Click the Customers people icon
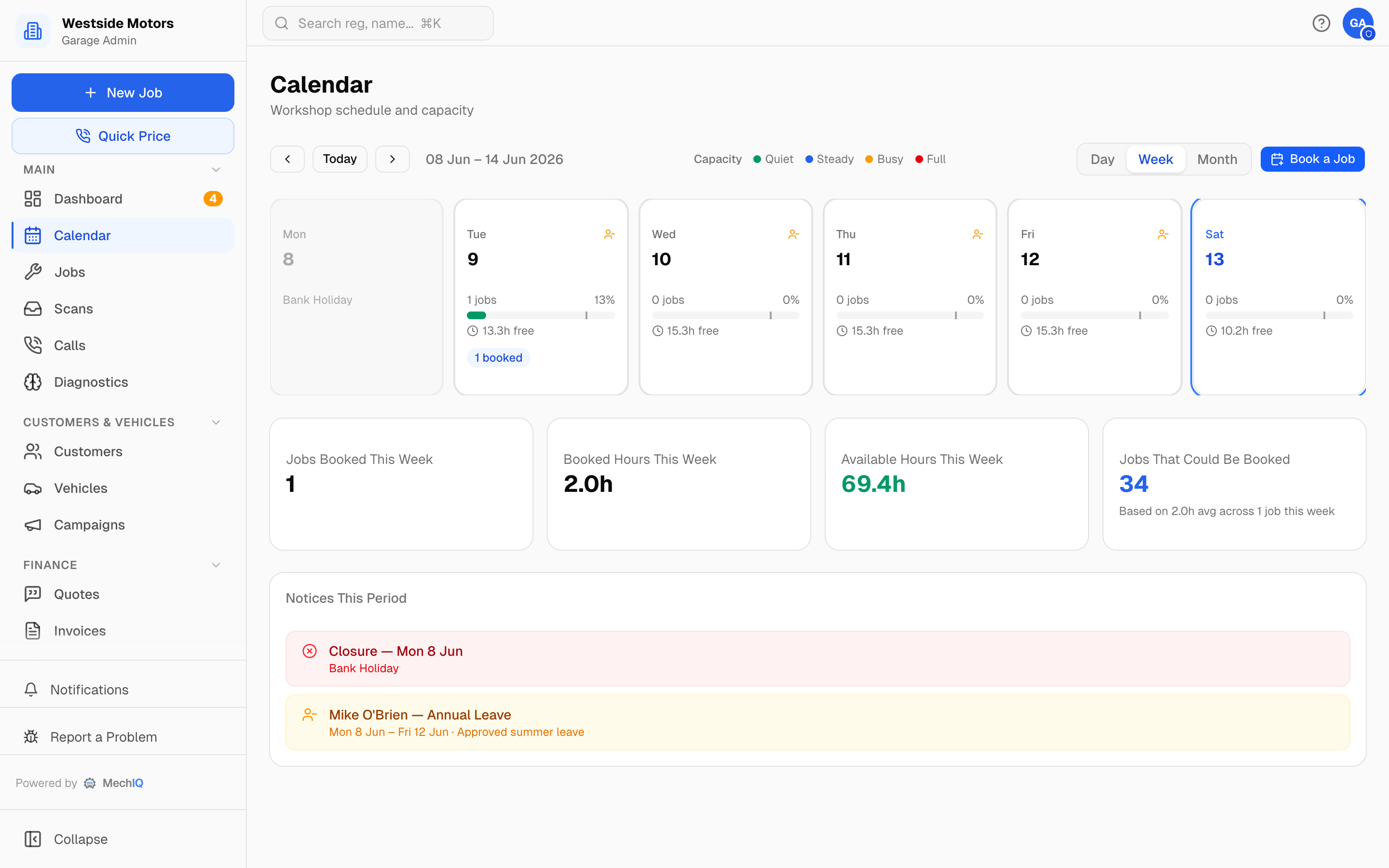The image size is (1389, 868). pyautogui.click(x=33, y=452)
